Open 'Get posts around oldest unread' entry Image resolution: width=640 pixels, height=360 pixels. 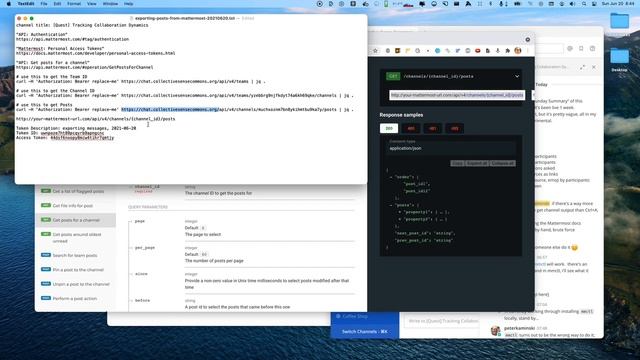(77, 238)
